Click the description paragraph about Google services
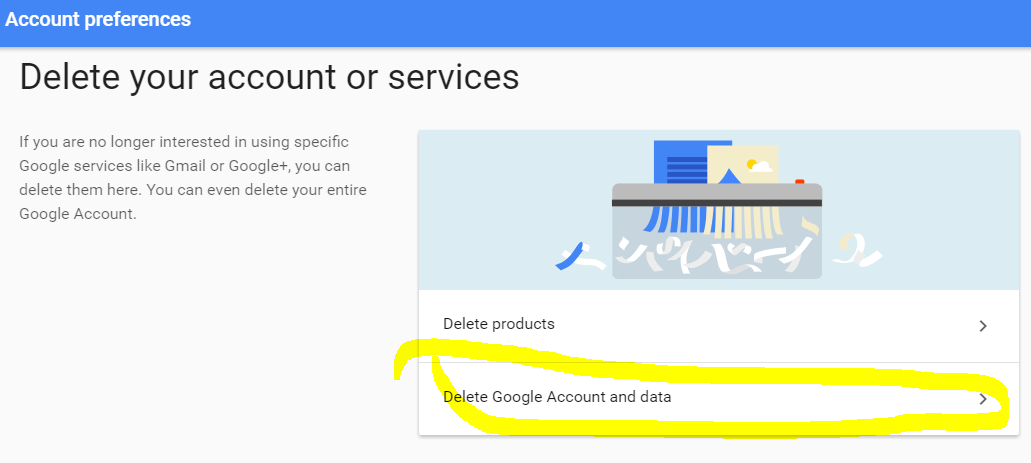This screenshot has width=1031, height=463. (x=193, y=178)
